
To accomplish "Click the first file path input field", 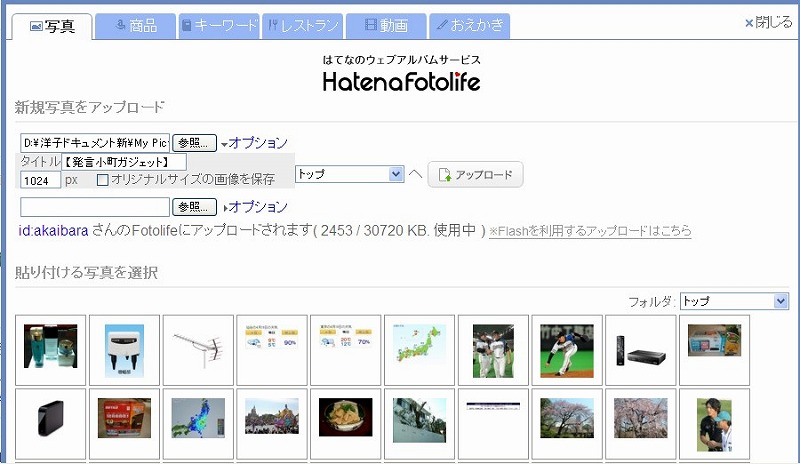I will pyautogui.click(x=95, y=143).
